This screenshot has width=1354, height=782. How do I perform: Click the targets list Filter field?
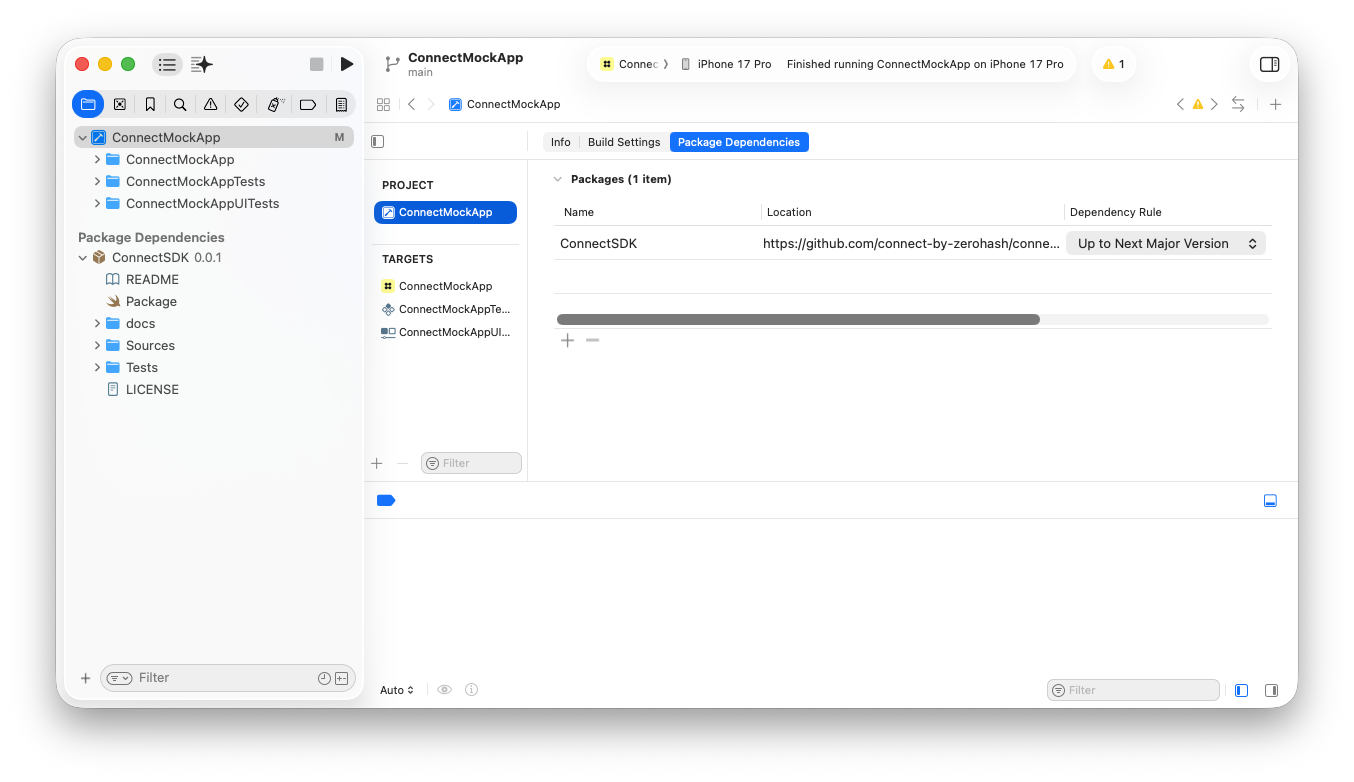[x=471, y=463]
